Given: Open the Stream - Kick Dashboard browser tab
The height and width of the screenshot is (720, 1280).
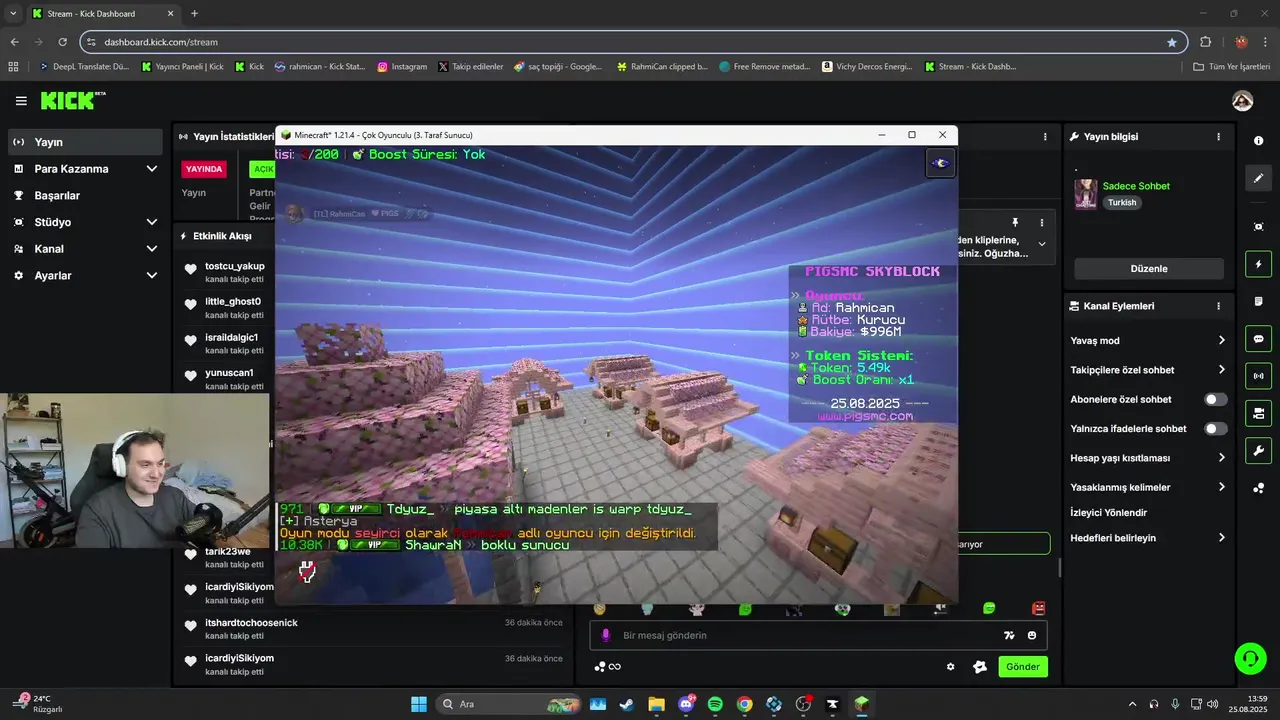Looking at the screenshot, I should click(102, 14).
